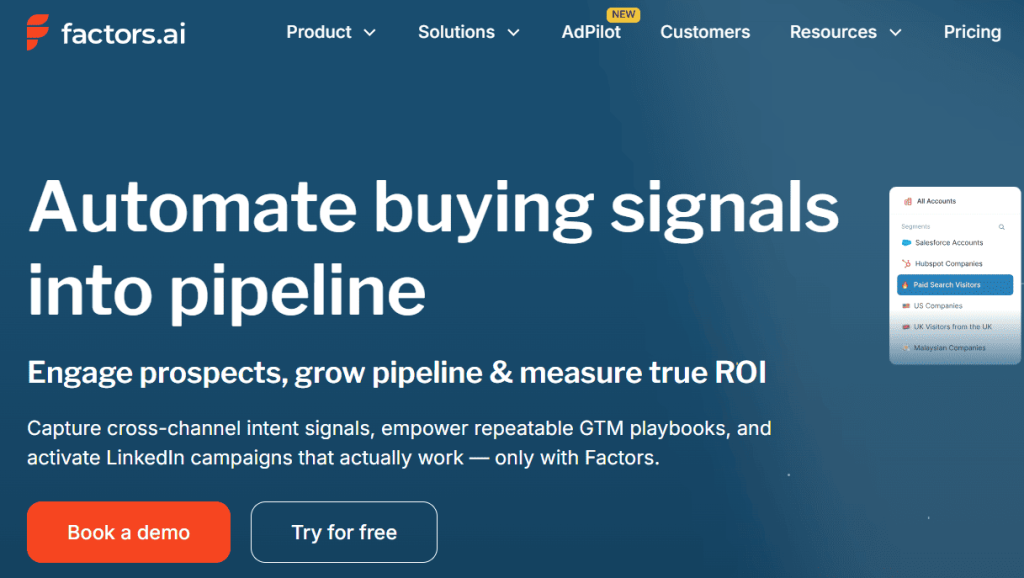
Task: Select the Paid Search Visitors segment
Action: pyautogui.click(x=955, y=285)
